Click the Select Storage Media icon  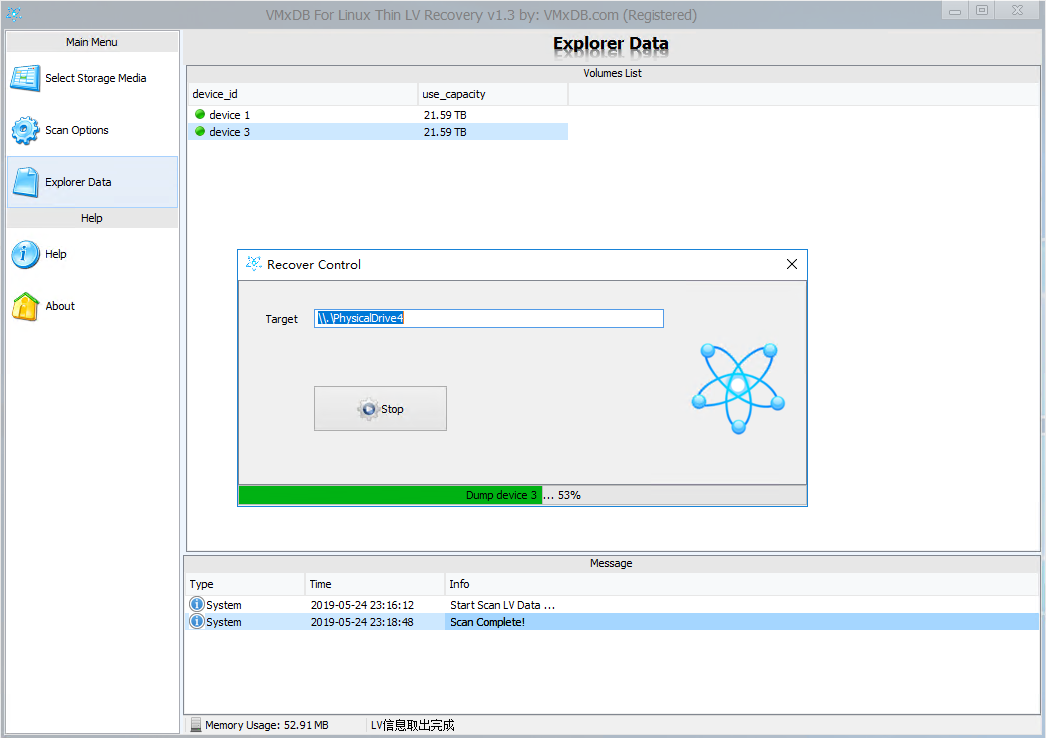point(25,78)
